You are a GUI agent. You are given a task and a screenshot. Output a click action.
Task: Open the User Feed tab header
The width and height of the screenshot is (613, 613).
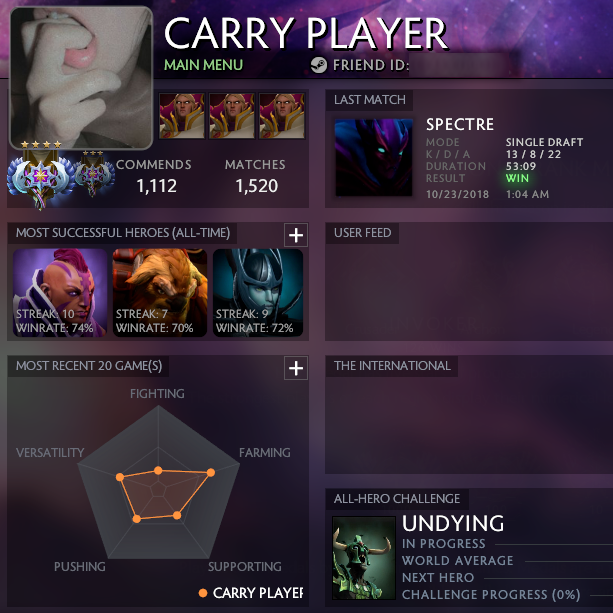(362, 233)
